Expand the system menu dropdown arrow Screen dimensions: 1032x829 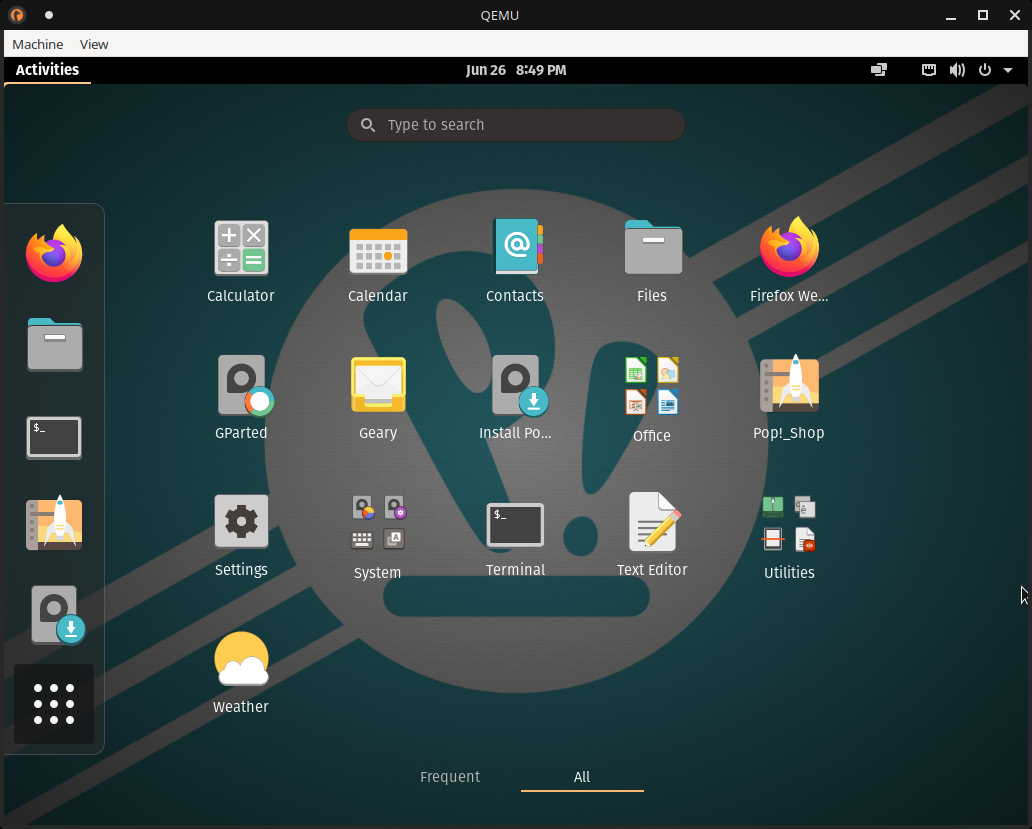click(1008, 70)
